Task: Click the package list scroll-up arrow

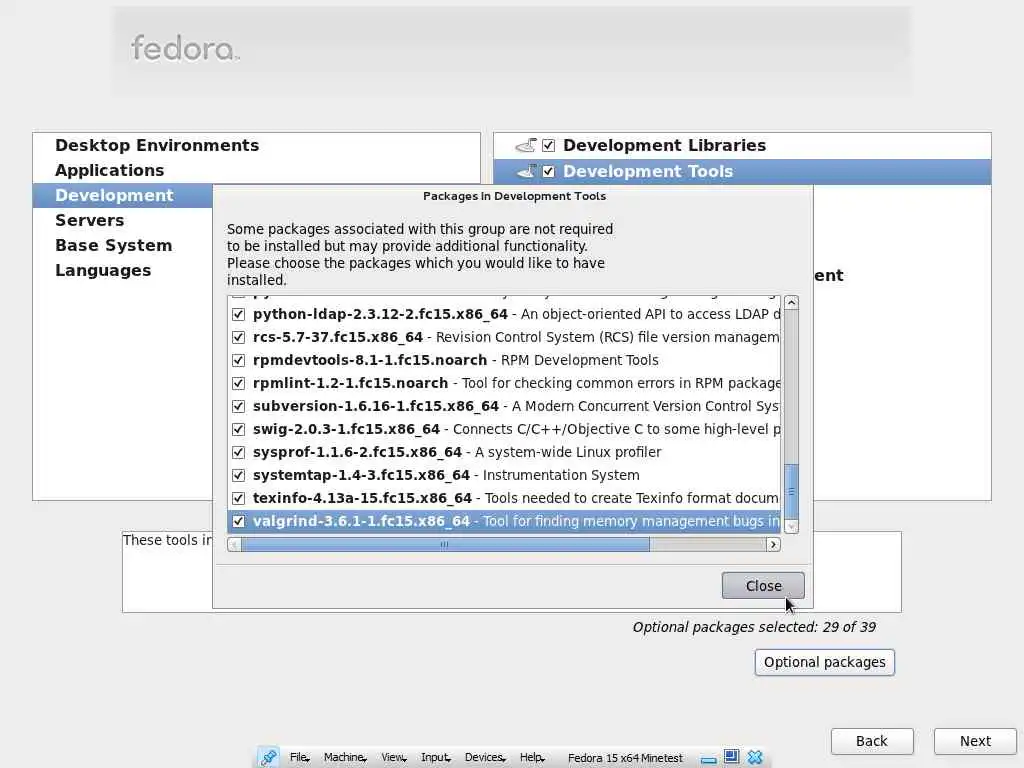Action: [x=791, y=302]
